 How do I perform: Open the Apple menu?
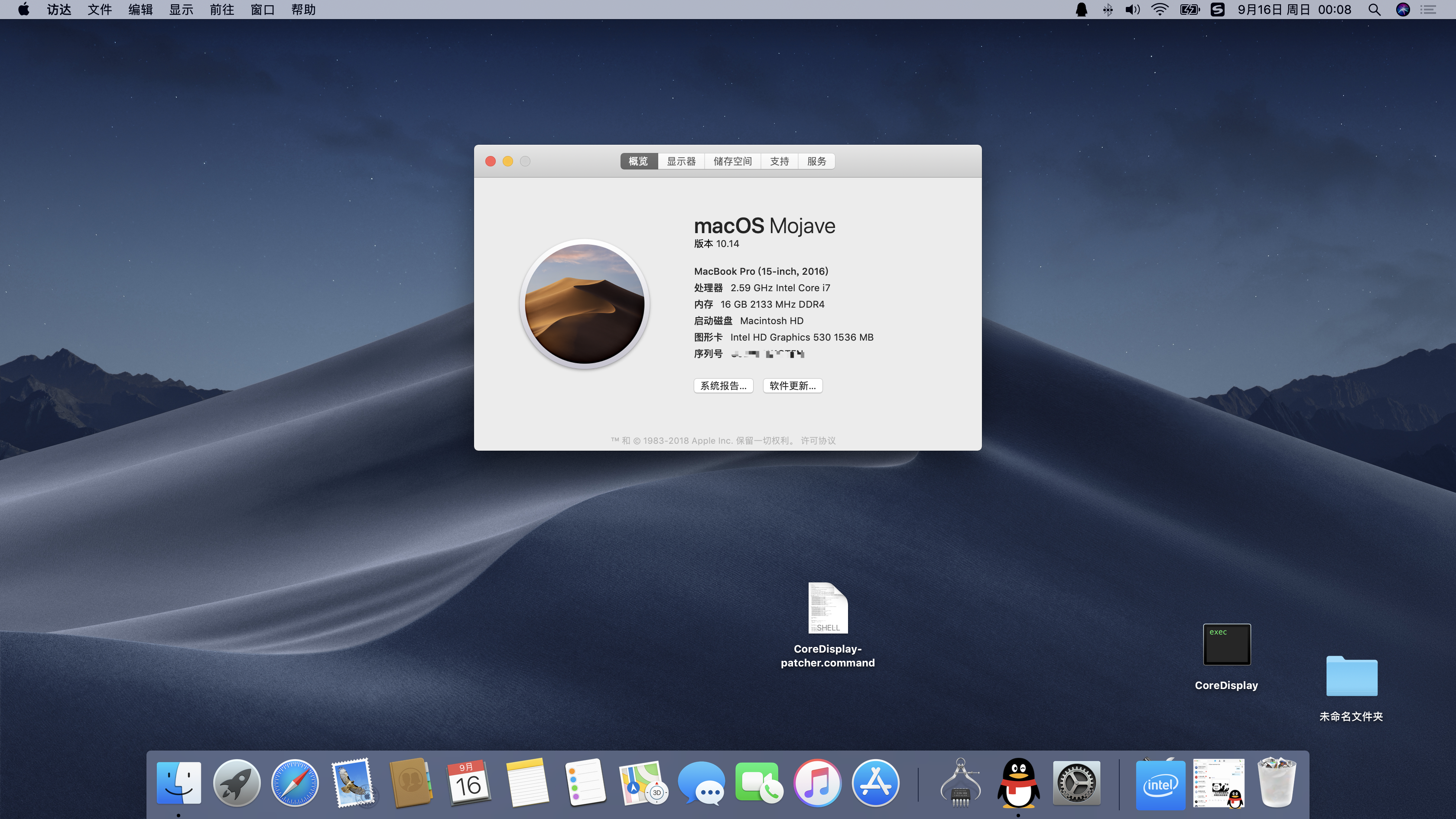(x=24, y=10)
